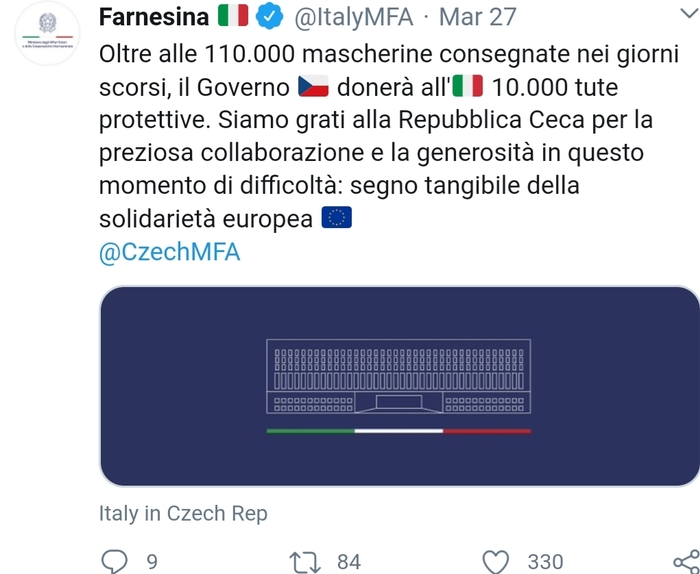Click the building illustration card image
Image resolution: width=700 pixels, height=574 pixels.
pyautogui.click(x=399, y=385)
